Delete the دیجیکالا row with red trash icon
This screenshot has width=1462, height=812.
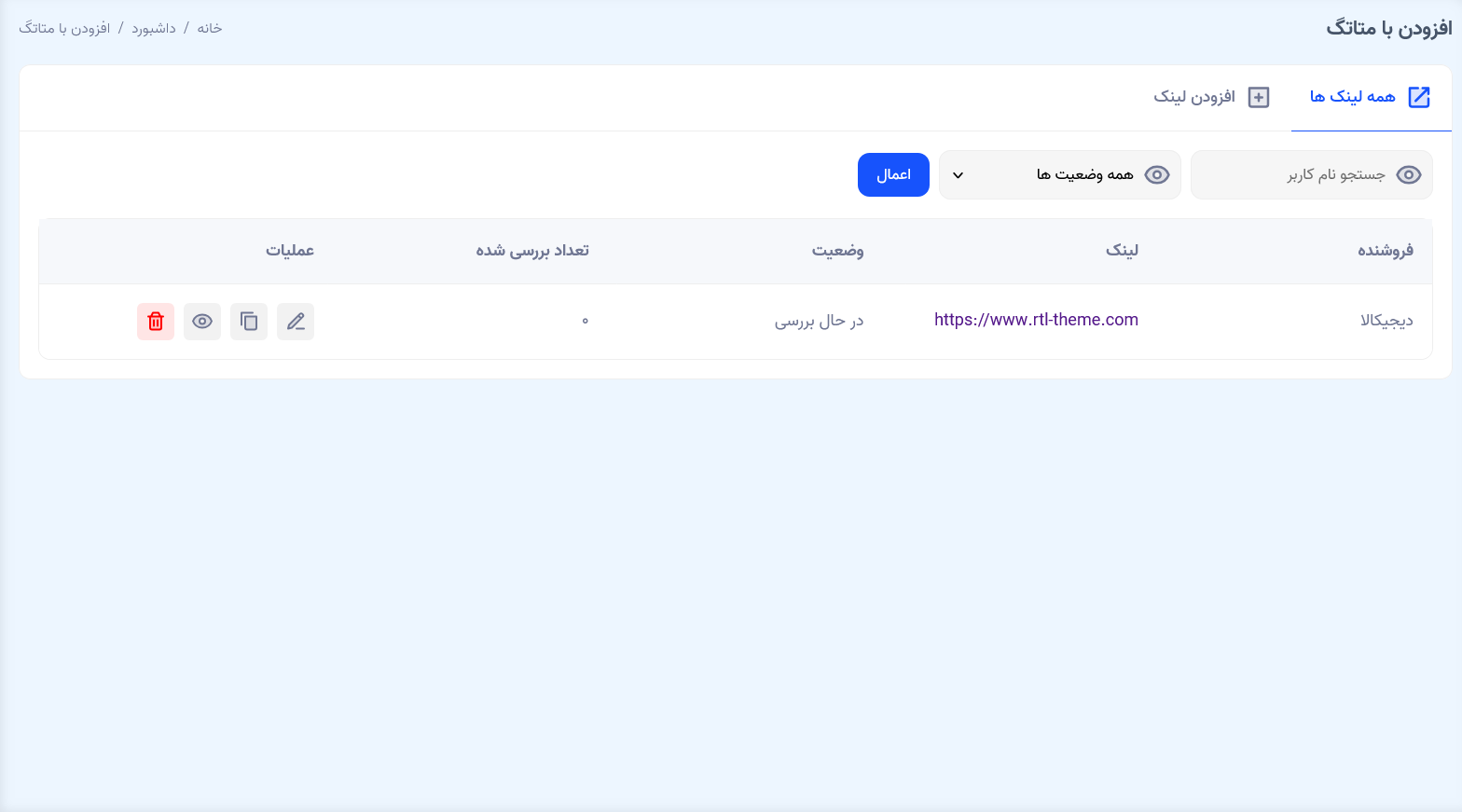pyautogui.click(x=156, y=322)
